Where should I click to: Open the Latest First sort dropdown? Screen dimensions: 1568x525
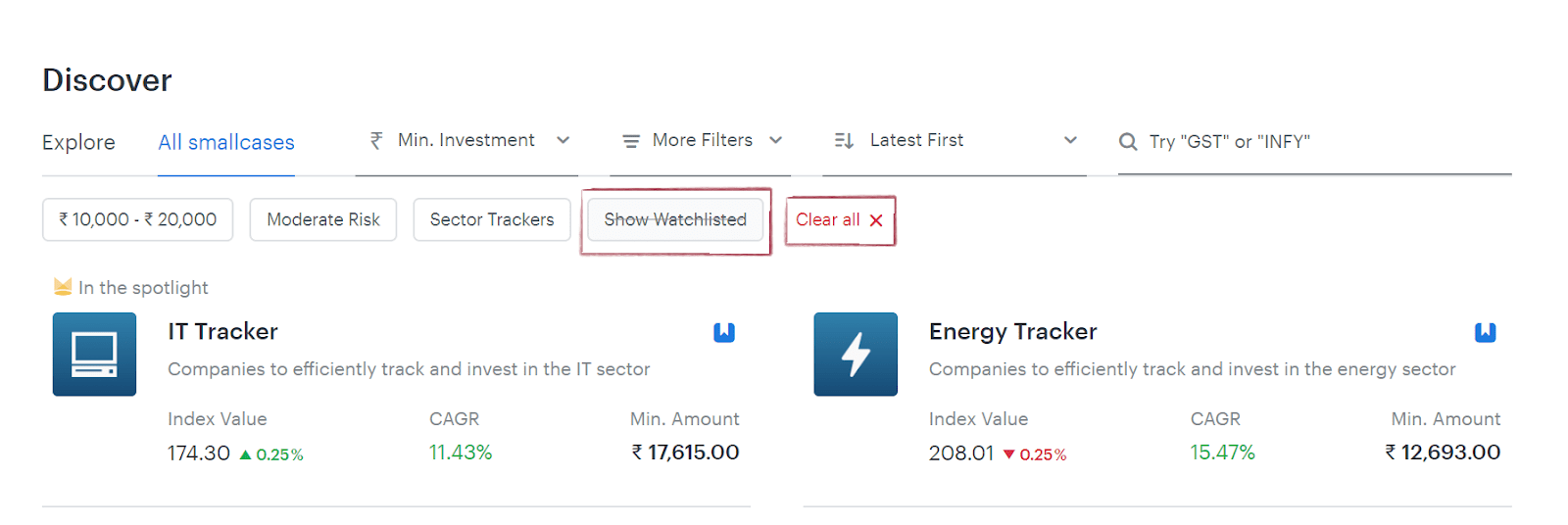(x=955, y=141)
